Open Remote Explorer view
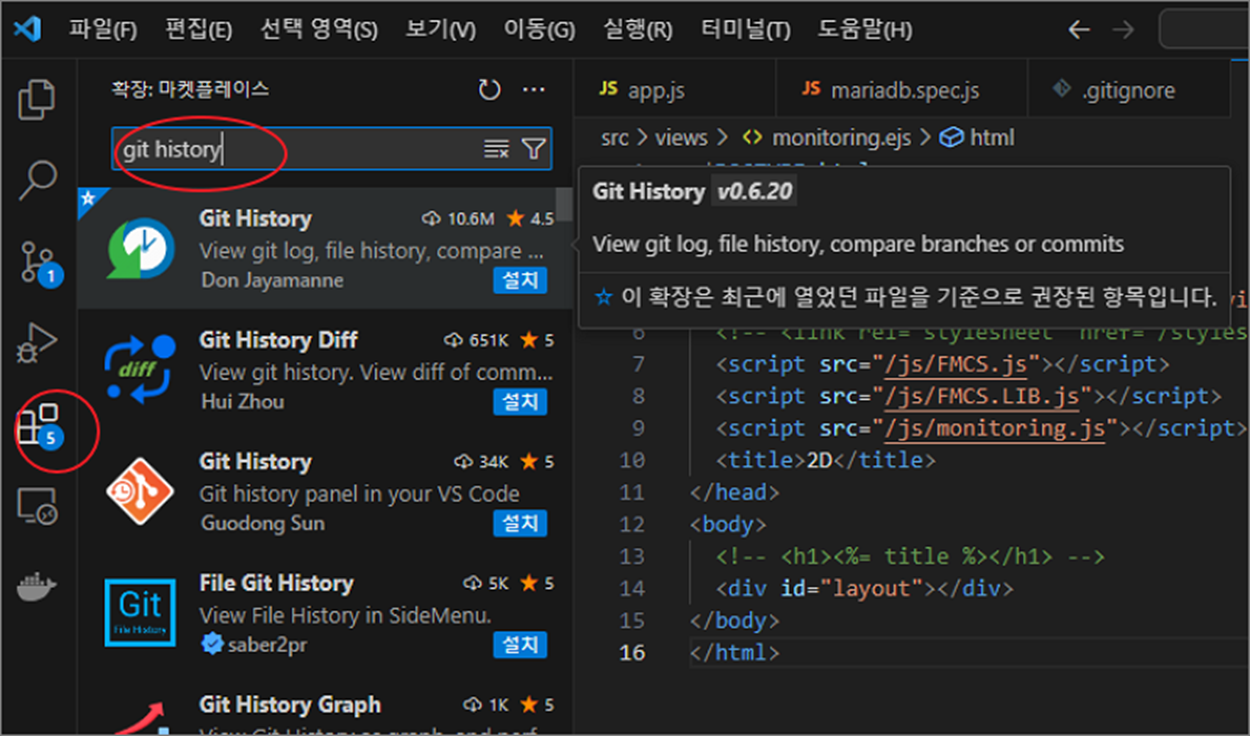This screenshot has height=736, width=1250. point(37,507)
